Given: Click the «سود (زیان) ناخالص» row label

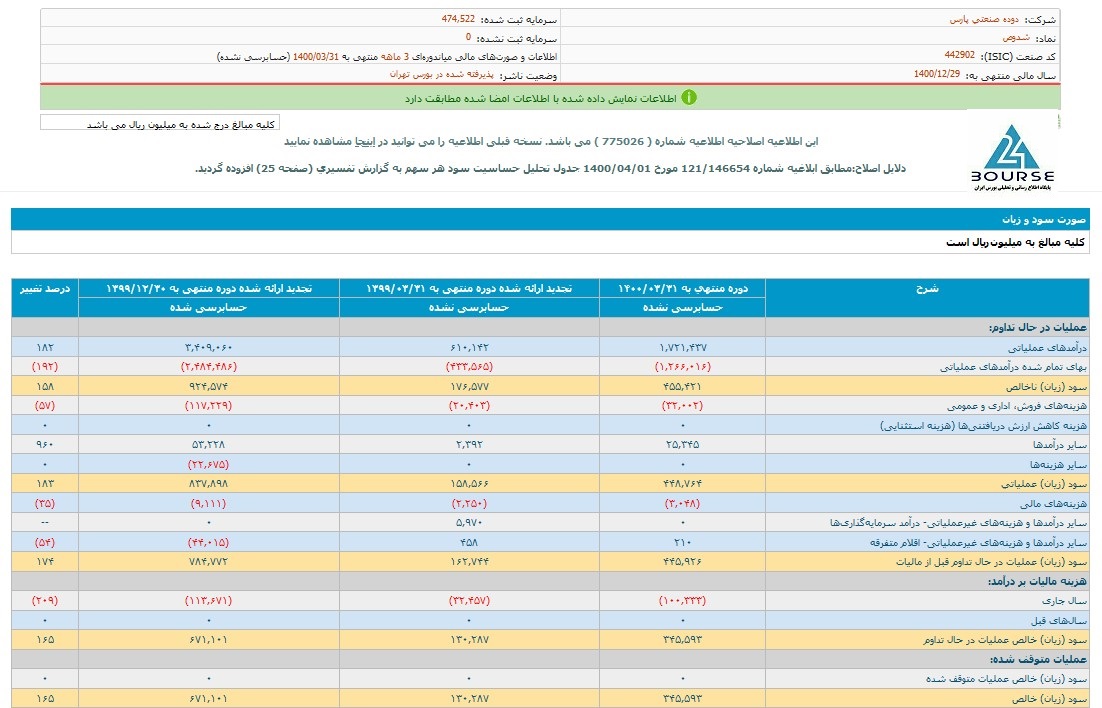Looking at the screenshot, I should click(1046, 387).
